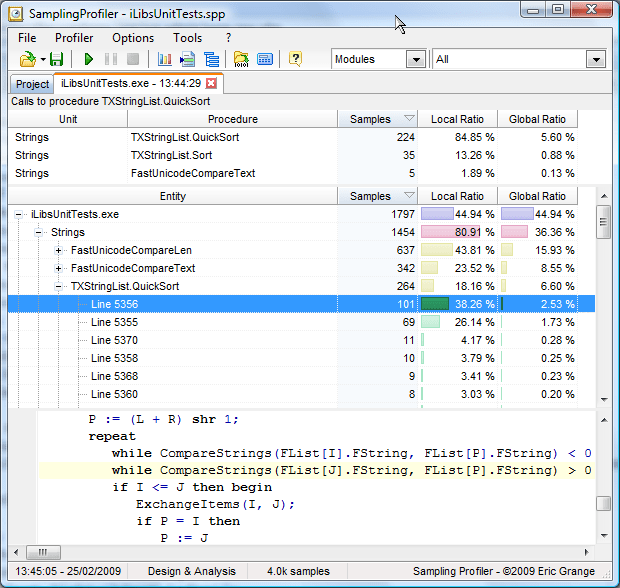
Task: Click entity tree Local Ratio header
Action: point(457,196)
